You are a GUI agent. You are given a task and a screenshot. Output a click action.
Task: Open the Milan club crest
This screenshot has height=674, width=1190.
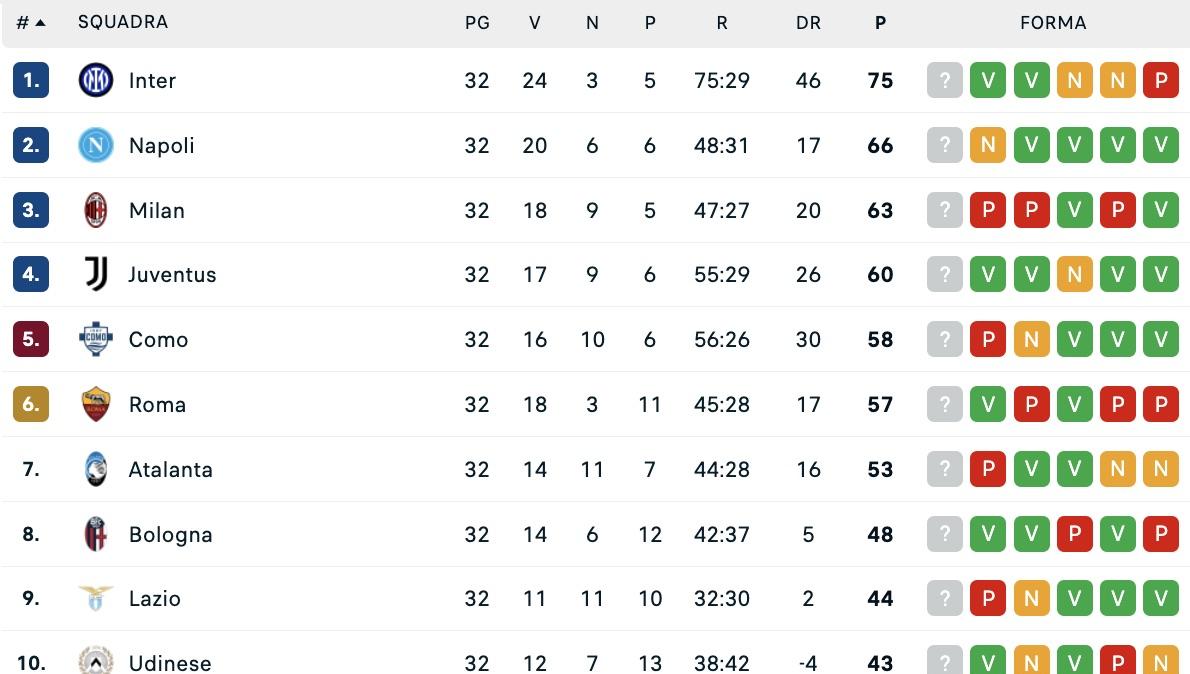click(x=95, y=210)
